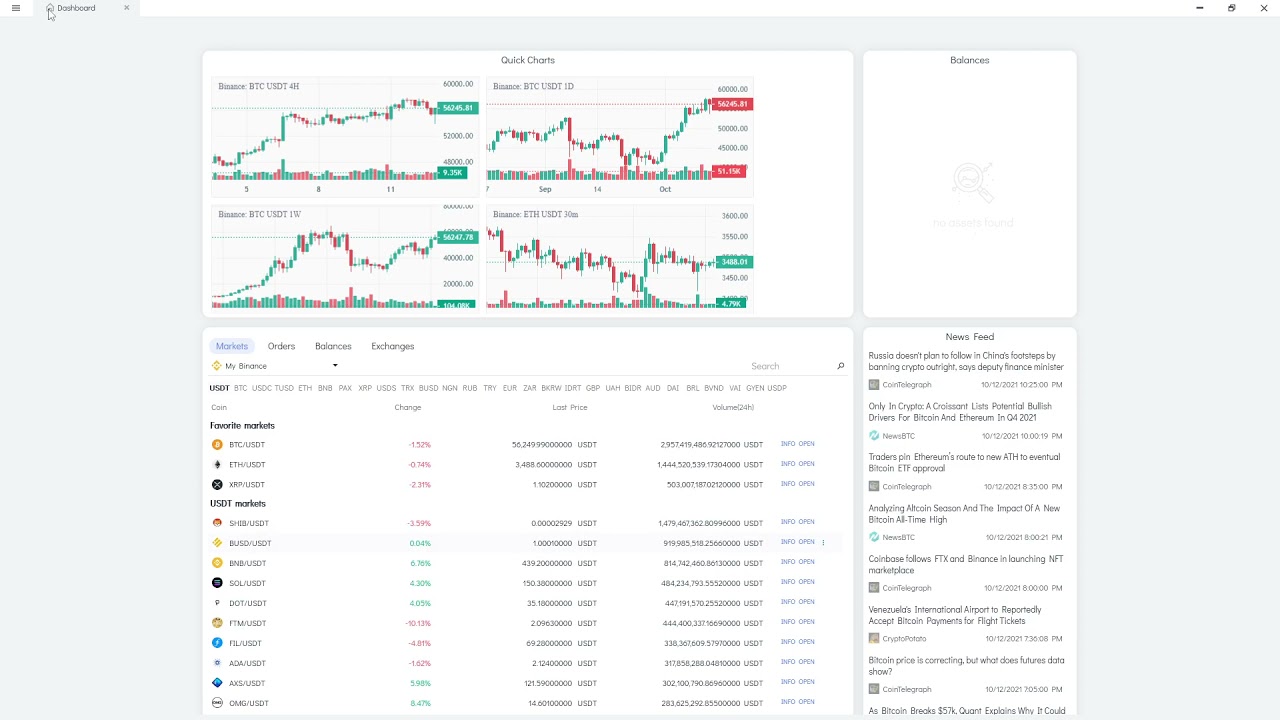The height and width of the screenshot is (720, 1280).
Task: Click OPEN on the SOL/USDT row
Action: point(807,582)
